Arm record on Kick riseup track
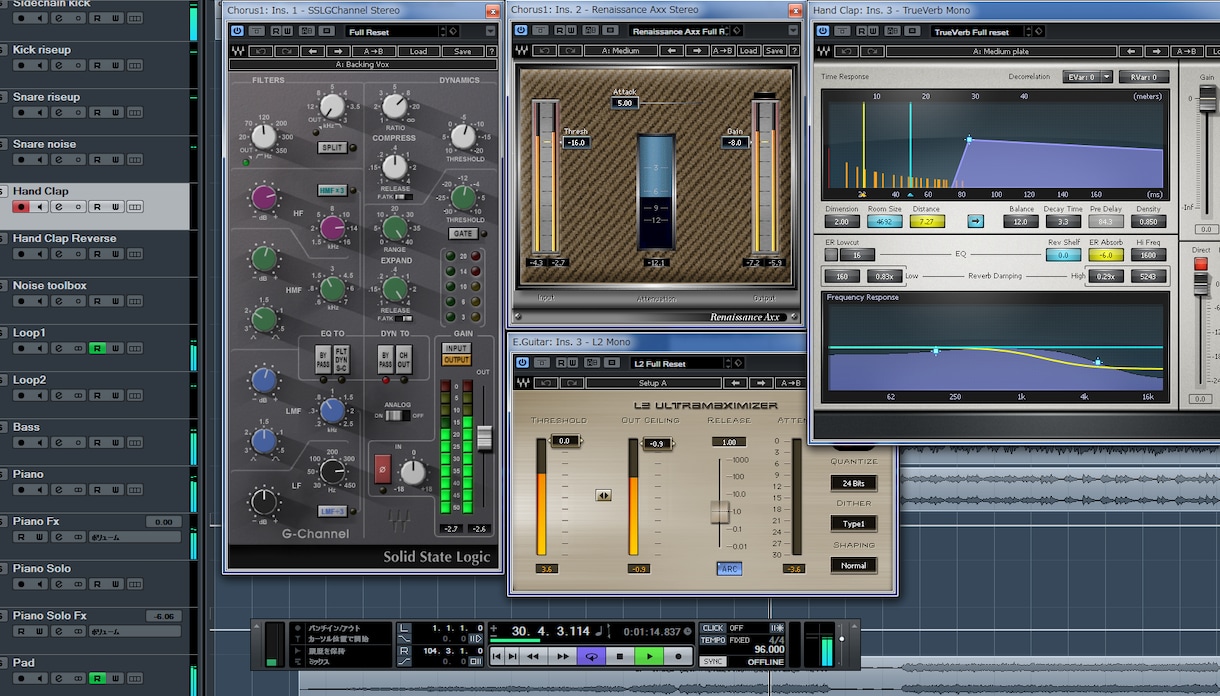This screenshot has height=696, width=1220. tap(21, 66)
